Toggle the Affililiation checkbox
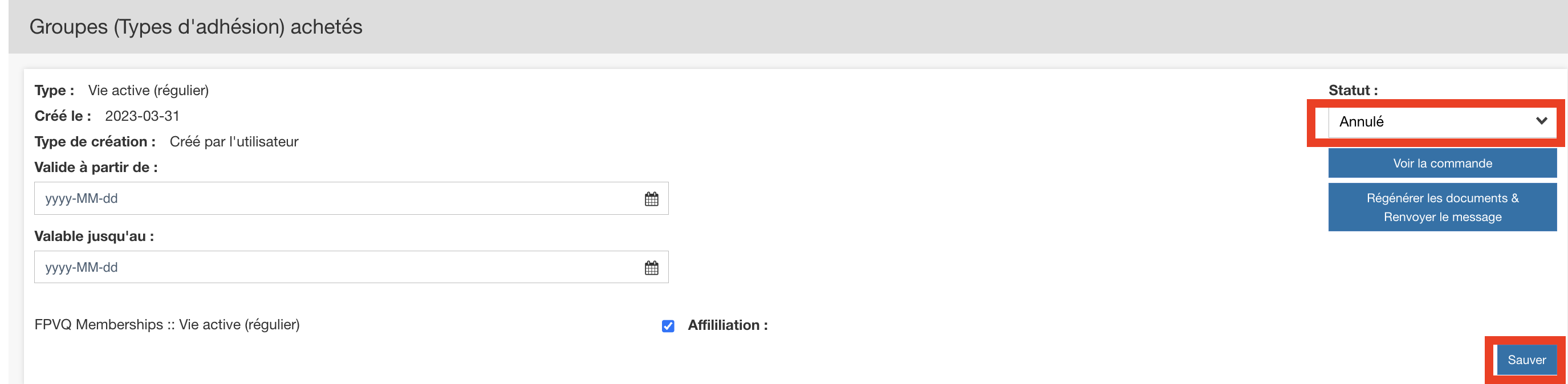 (668, 326)
